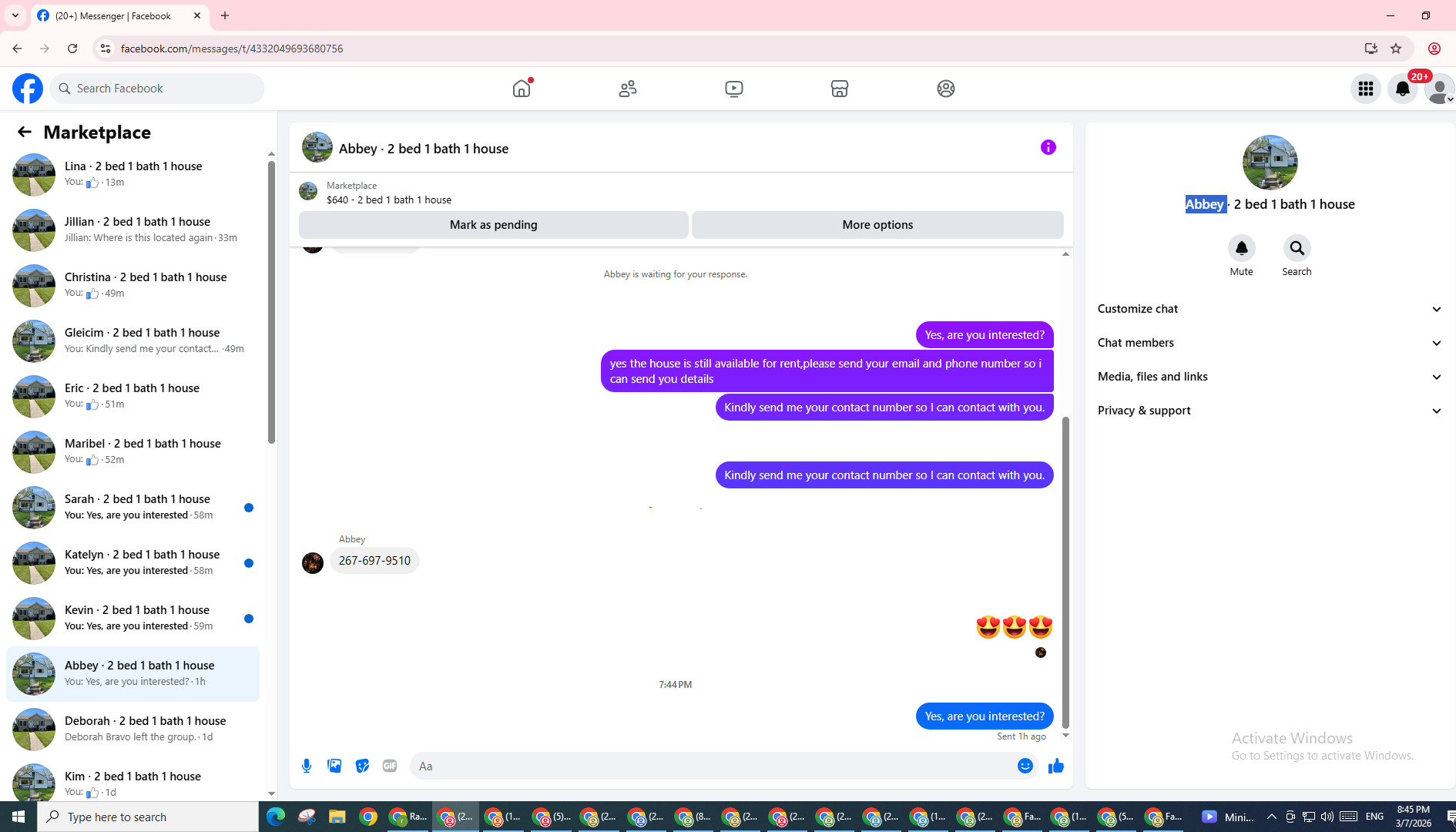
Task: Click the listing photo in chat info panel
Action: point(1270,163)
